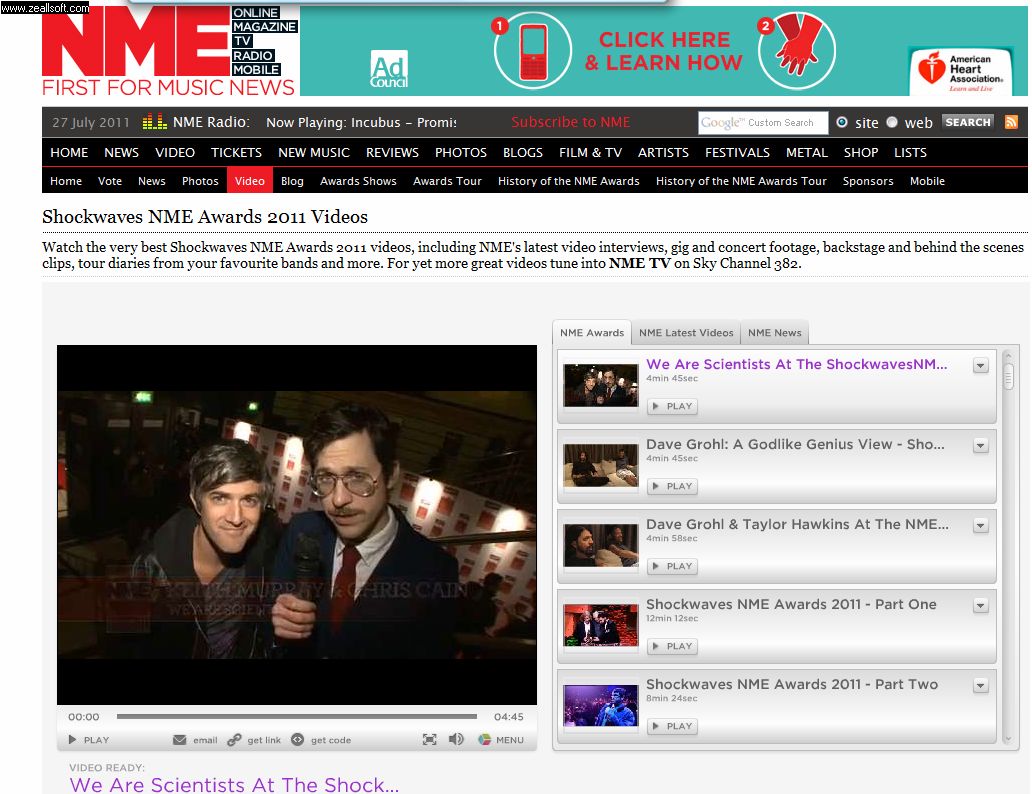Open the METAL menu item
Viewport: 1032px width, 794px height.
click(806, 153)
